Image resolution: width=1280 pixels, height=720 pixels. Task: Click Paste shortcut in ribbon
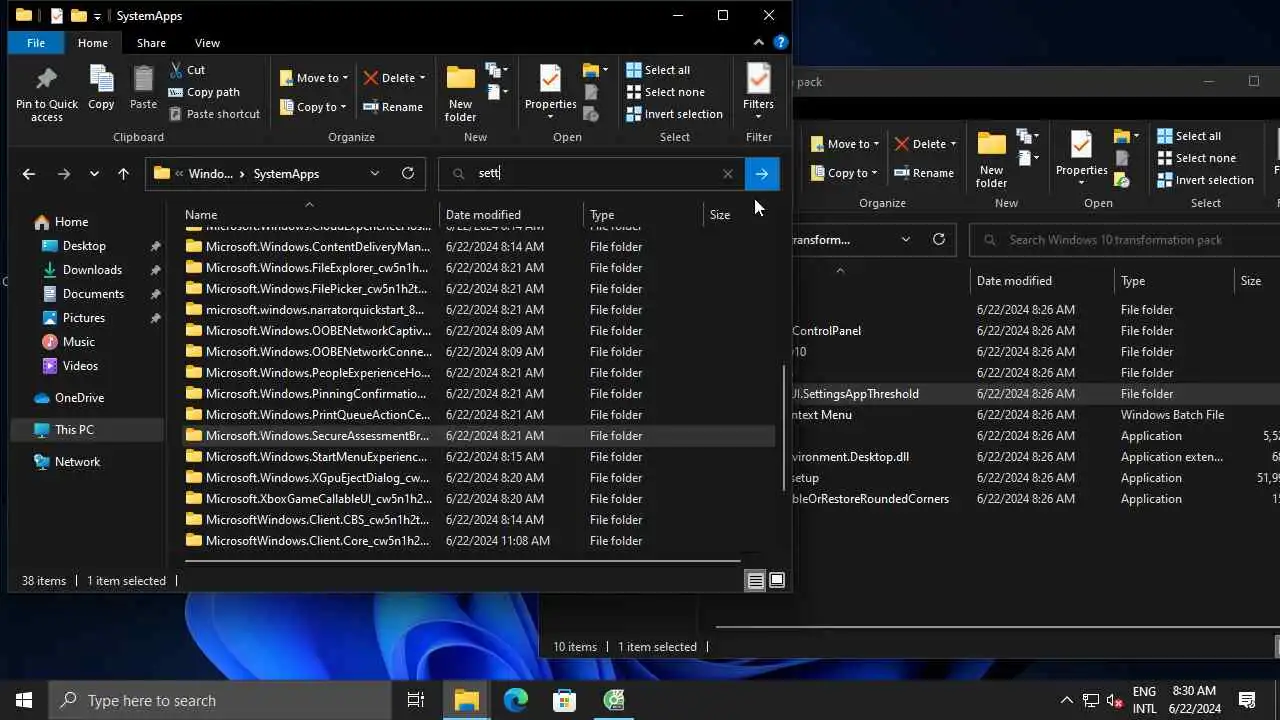pos(214,114)
